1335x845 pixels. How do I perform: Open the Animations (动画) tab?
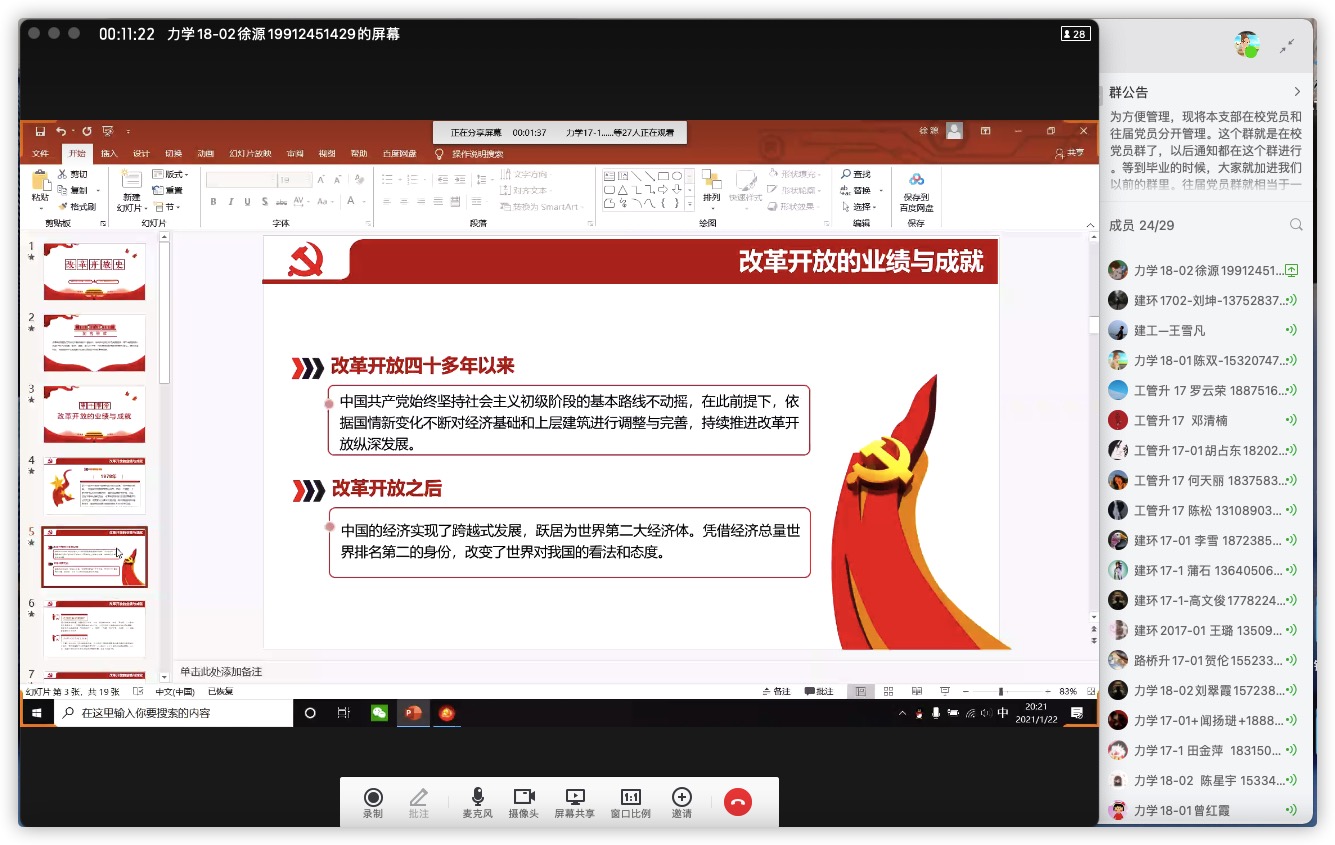[205, 154]
